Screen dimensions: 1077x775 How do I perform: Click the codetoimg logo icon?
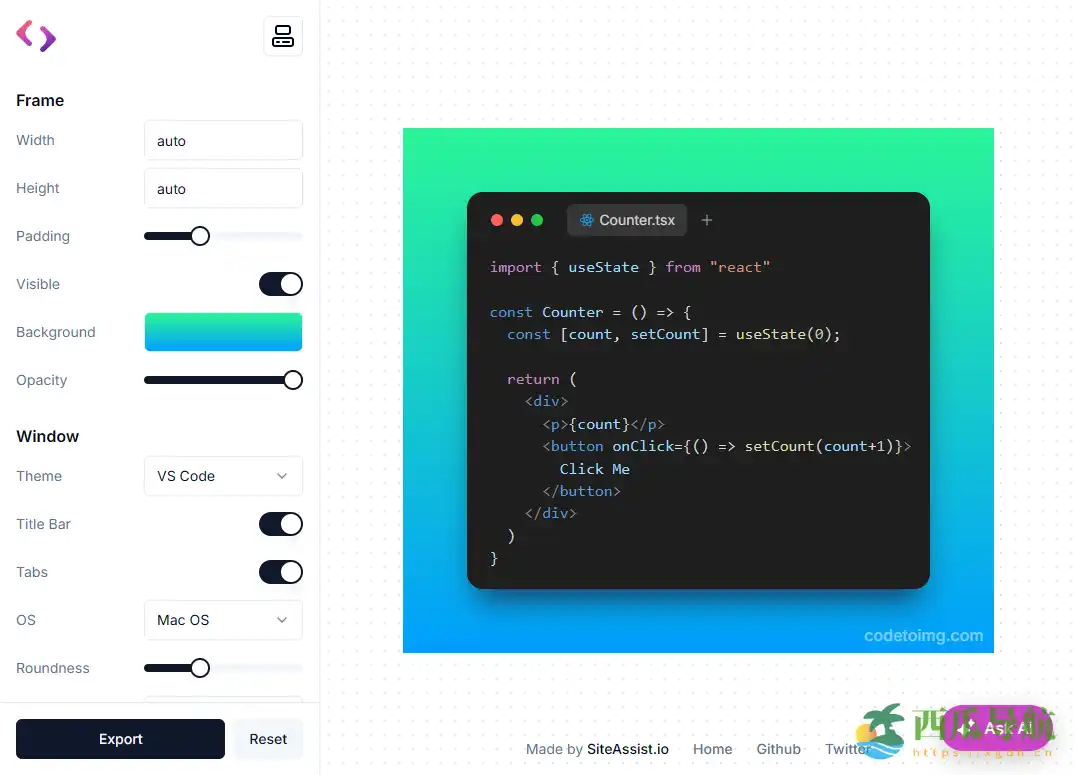coord(36,36)
